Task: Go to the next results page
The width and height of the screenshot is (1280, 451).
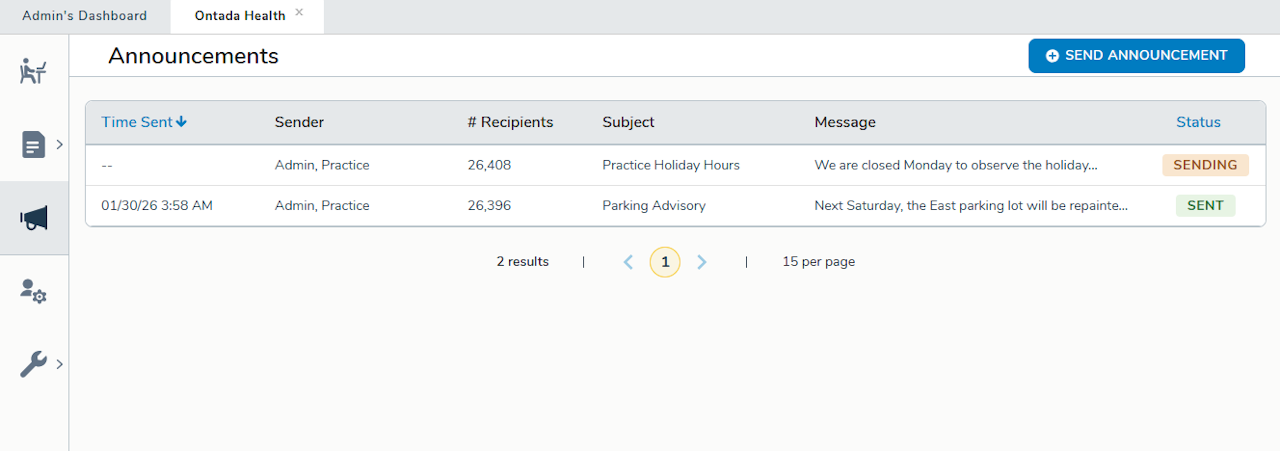Action: click(x=702, y=262)
